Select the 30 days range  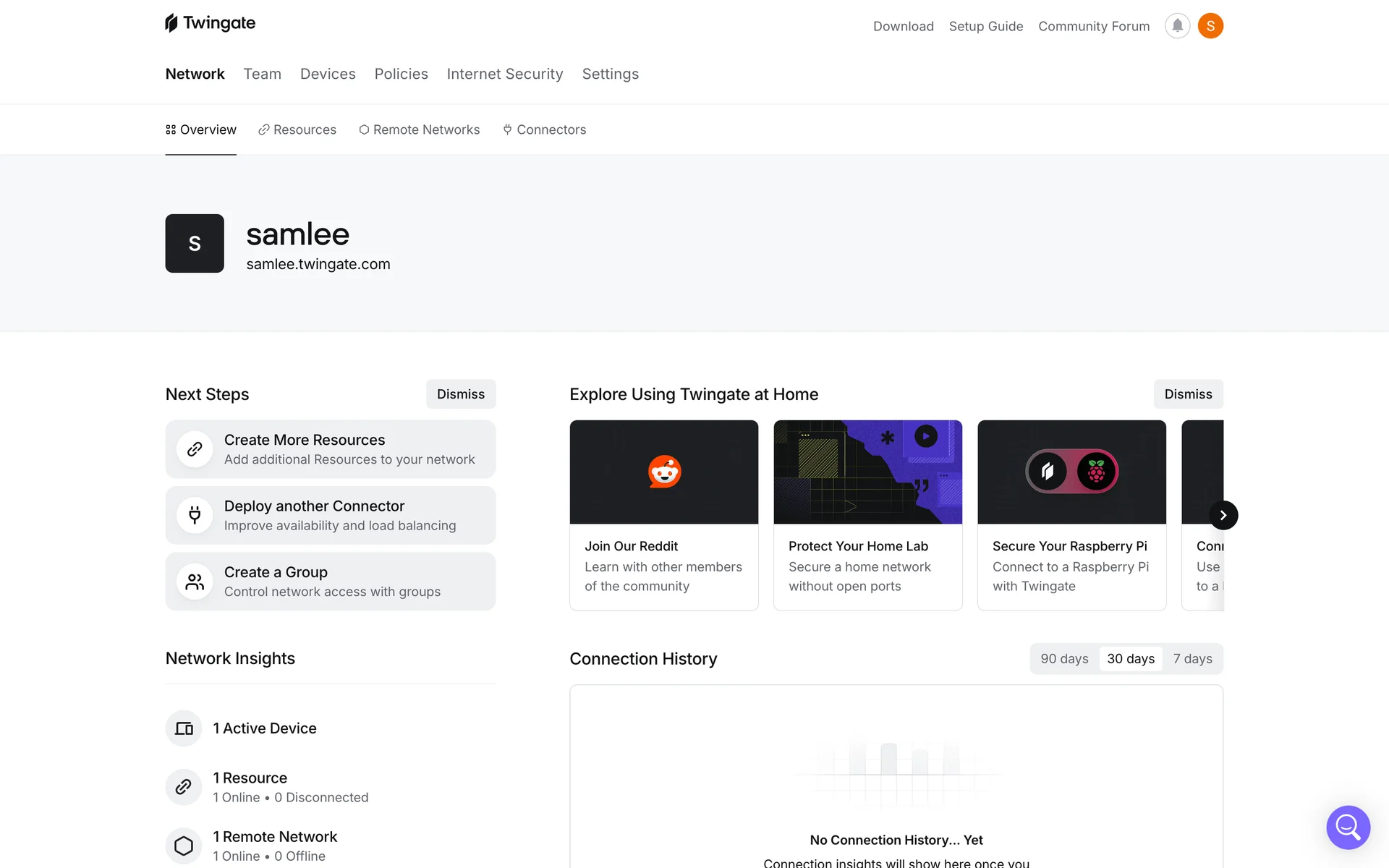click(x=1131, y=659)
